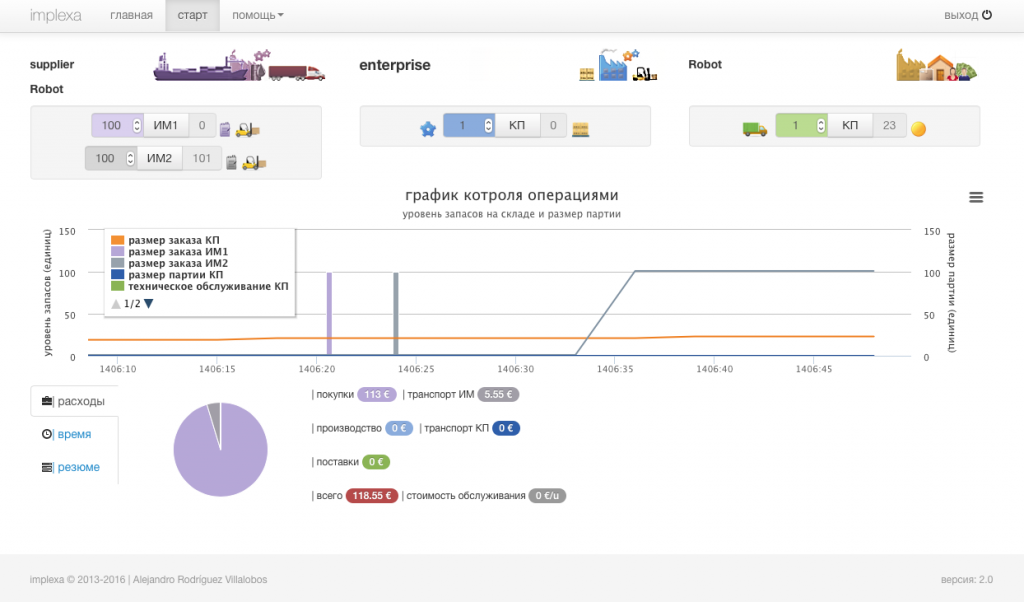
Task: Increase the ИМ2 order size stepper
Action: [131, 155]
